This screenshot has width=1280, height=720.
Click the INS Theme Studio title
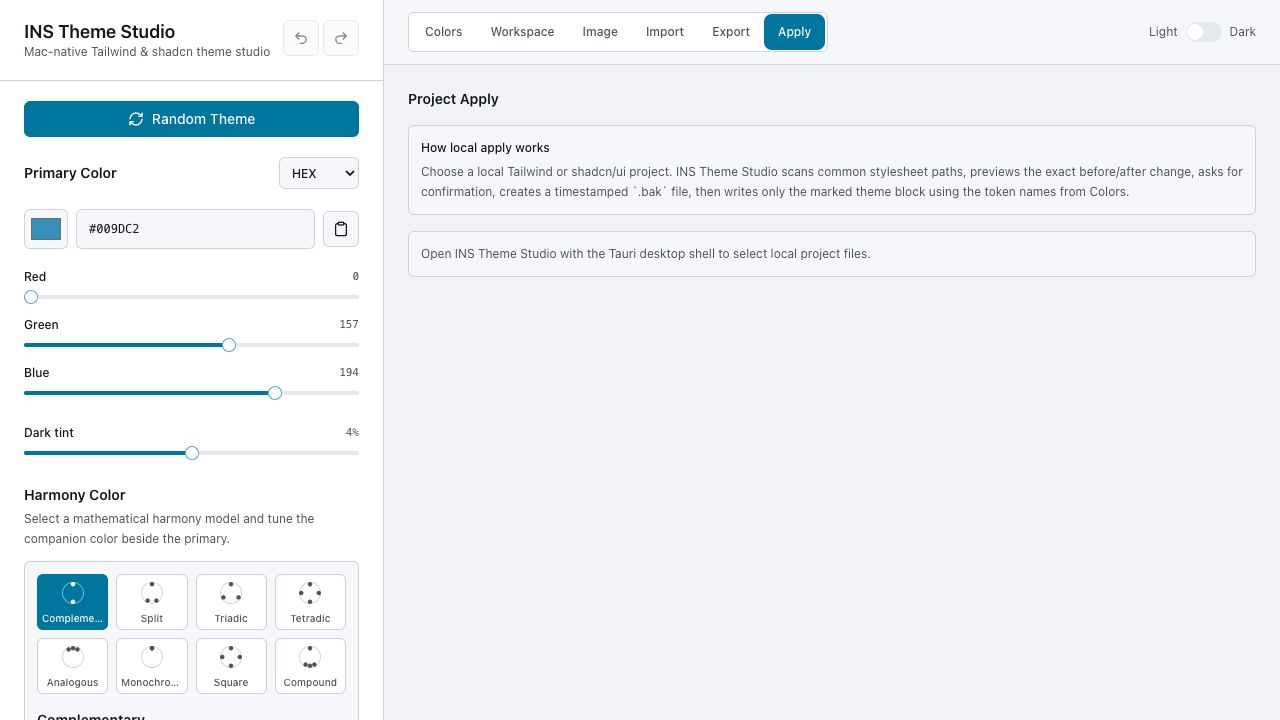pyautogui.click(x=99, y=31)
